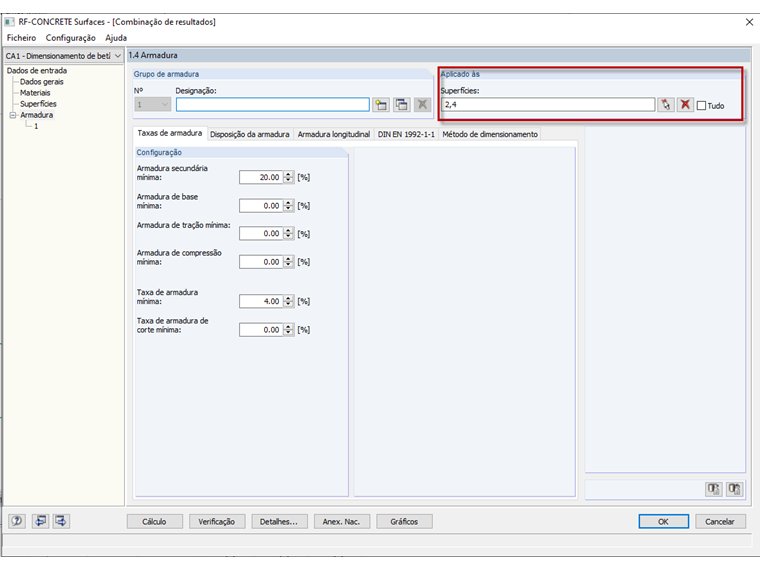The width and height of the screenshot is (760, 570).
Task: Click the left graphic export icon at bottom right
Action: click(713, 489)
